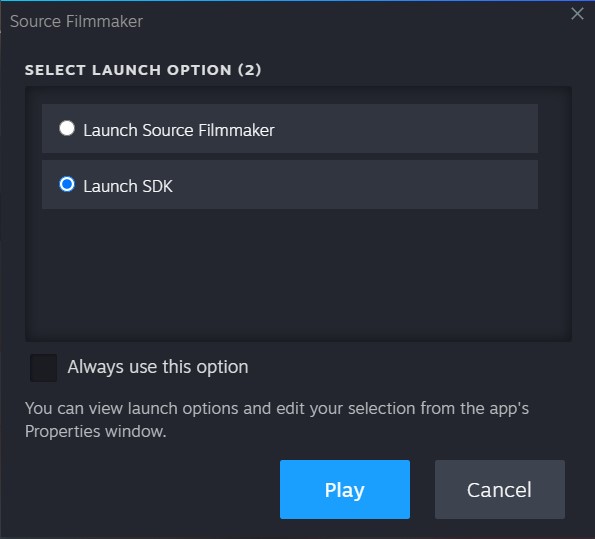Viewport: 595px width, 539px height.
Task: Click the Source Filmmaker window title
Action: pyautogui.click(x=76, y=21)
